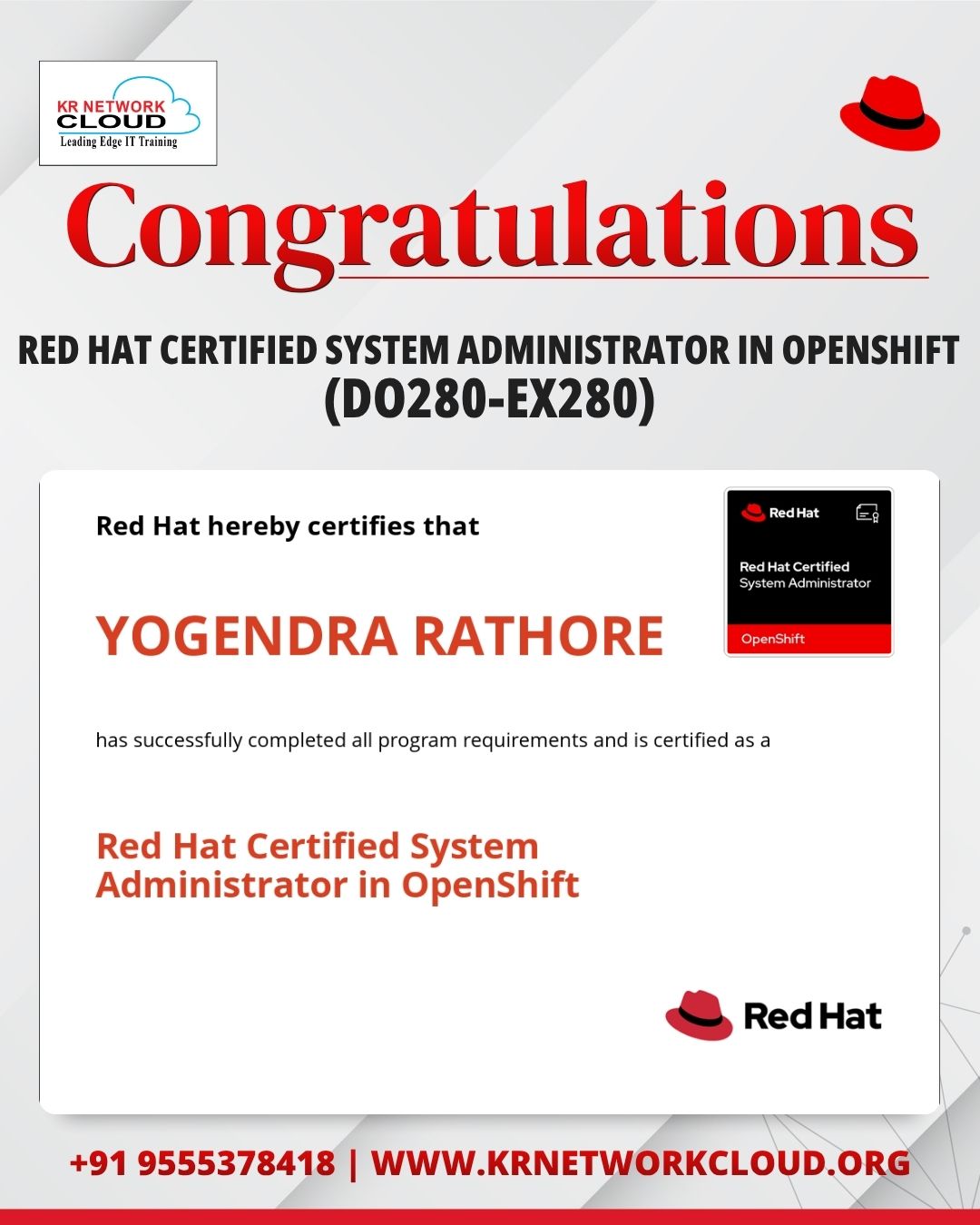Click the Red Hat Certified System Administrator badge
Viewport: 980px width, 1225px height.
(x=808, y=572)
